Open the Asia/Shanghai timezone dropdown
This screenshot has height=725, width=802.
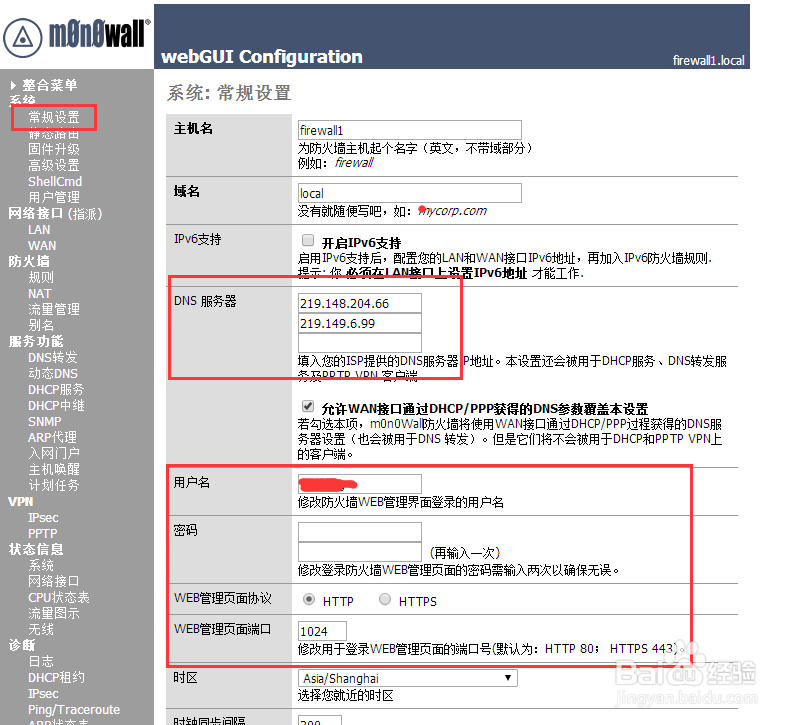406,677
